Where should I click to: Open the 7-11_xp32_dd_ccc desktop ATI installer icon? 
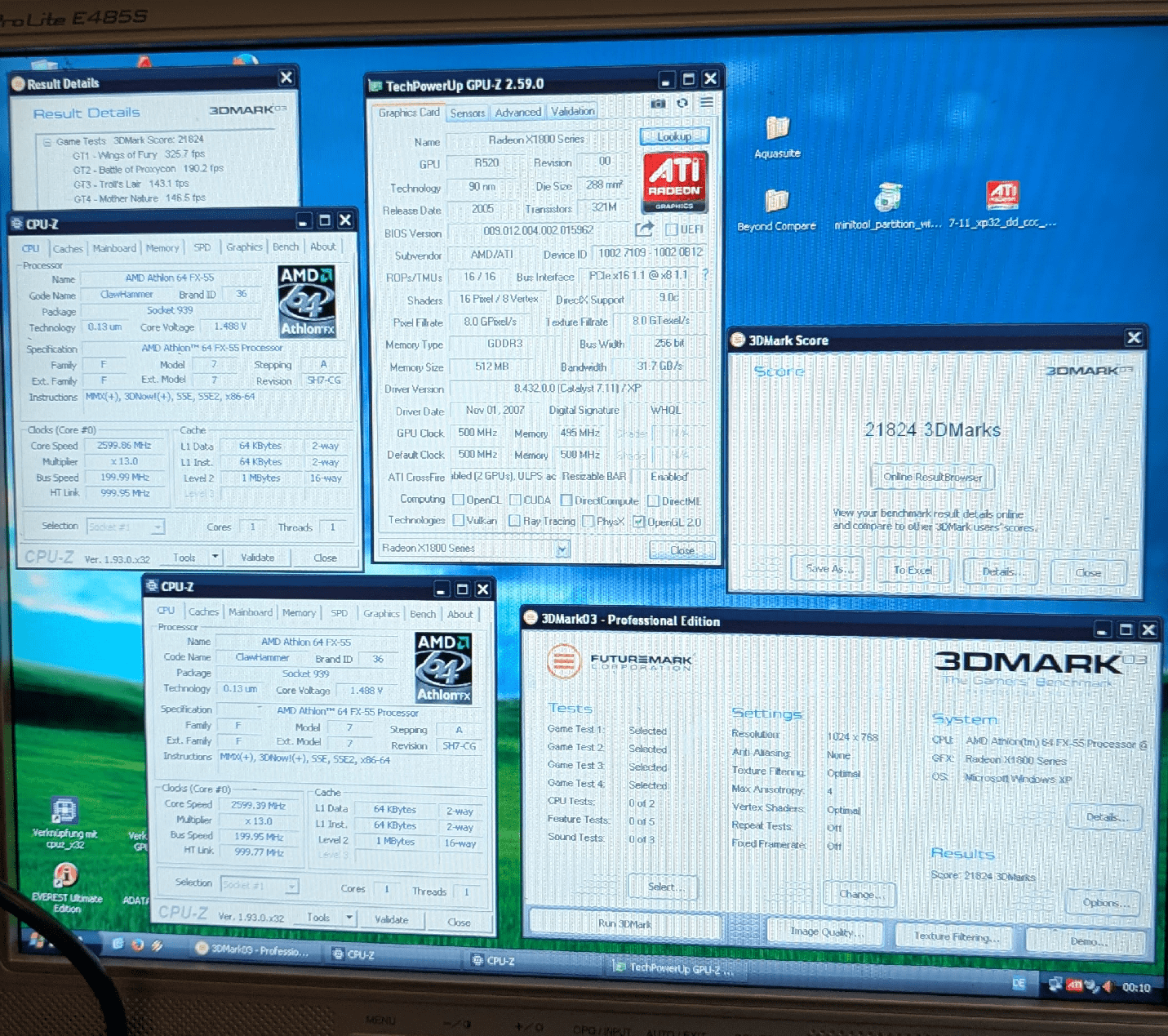[x=1002, y=205]
